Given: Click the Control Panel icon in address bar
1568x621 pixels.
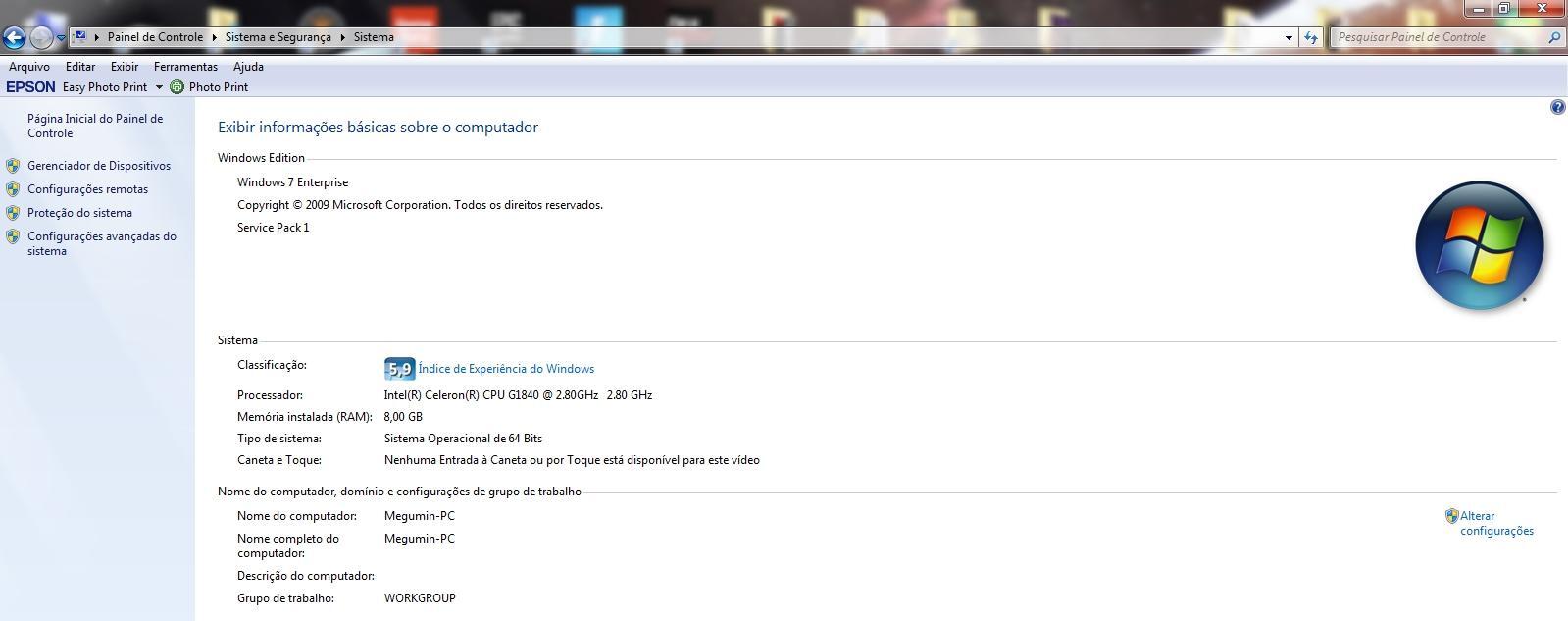Looking at the screenshot, I should tap(81, 36).
